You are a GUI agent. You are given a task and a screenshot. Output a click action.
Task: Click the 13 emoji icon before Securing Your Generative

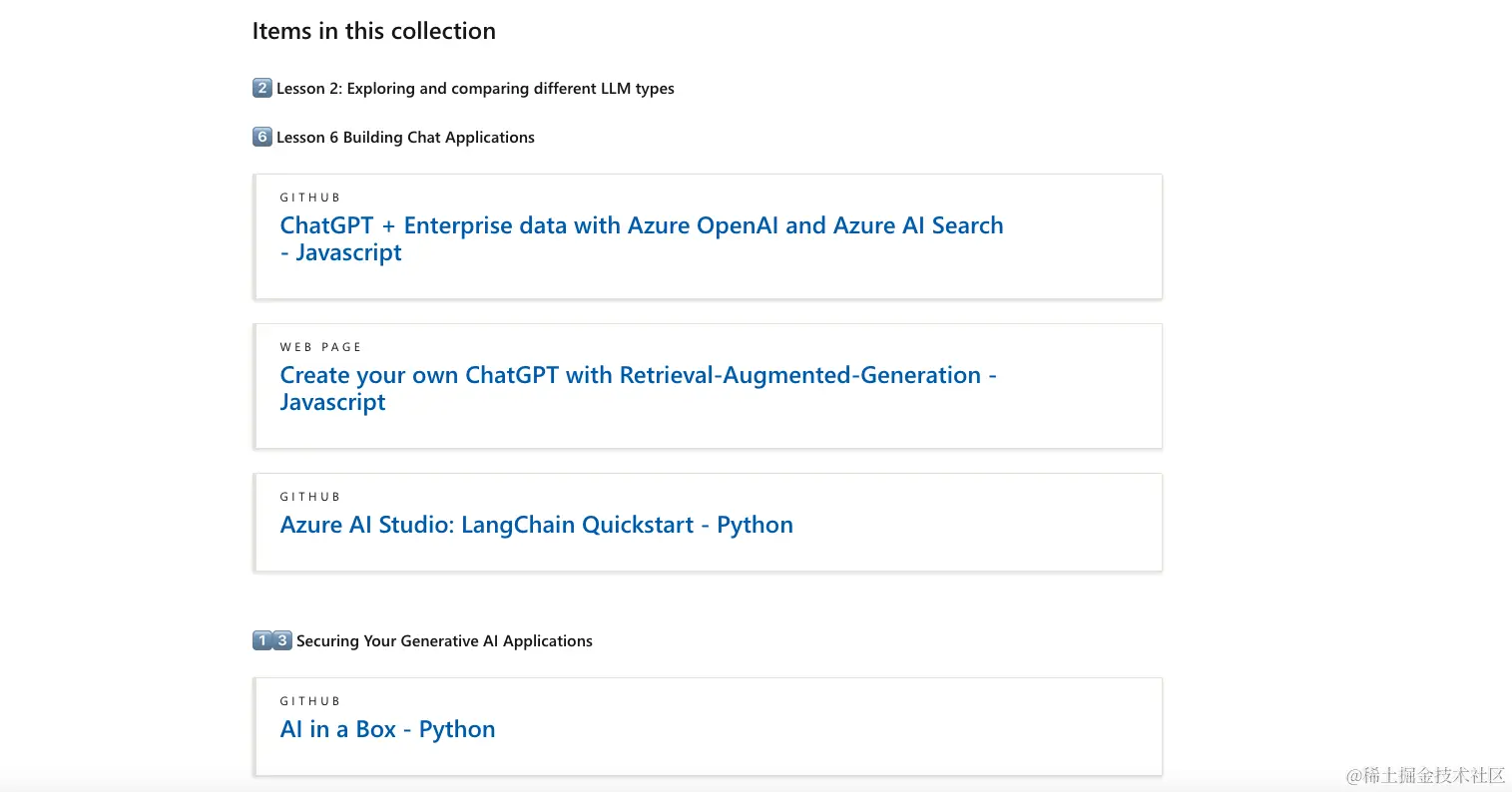point(271,640)
